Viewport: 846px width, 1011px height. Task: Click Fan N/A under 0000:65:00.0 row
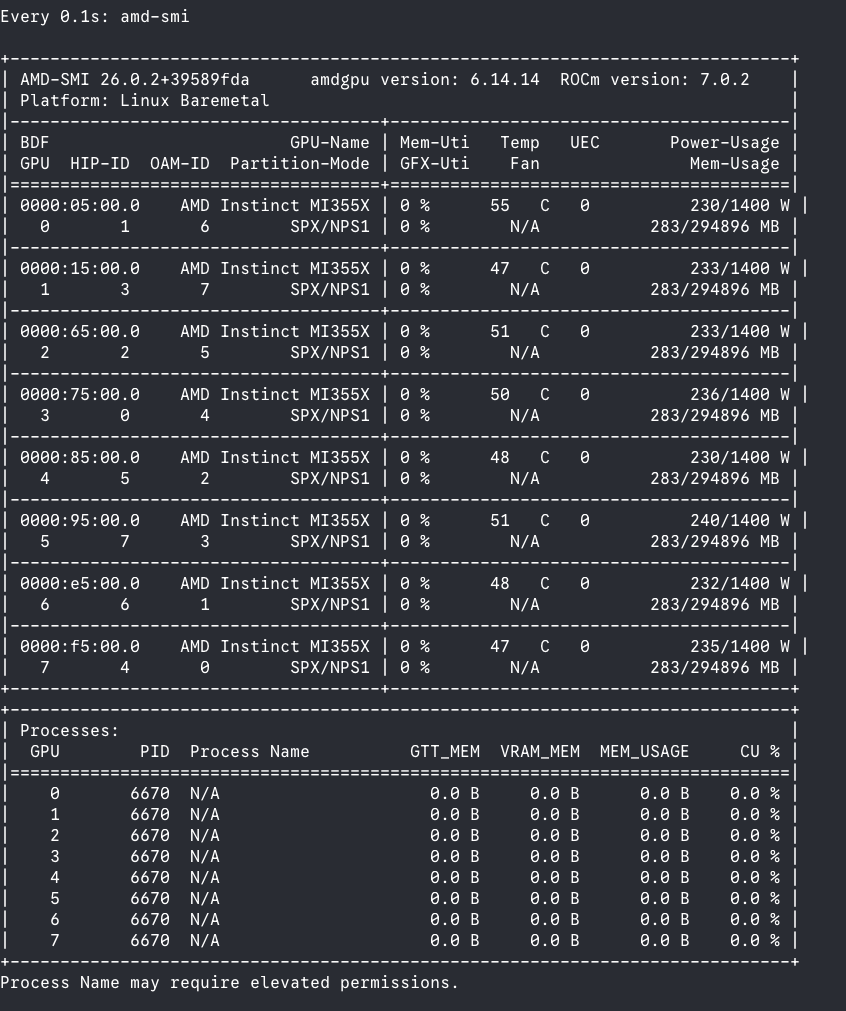(524, 353)
